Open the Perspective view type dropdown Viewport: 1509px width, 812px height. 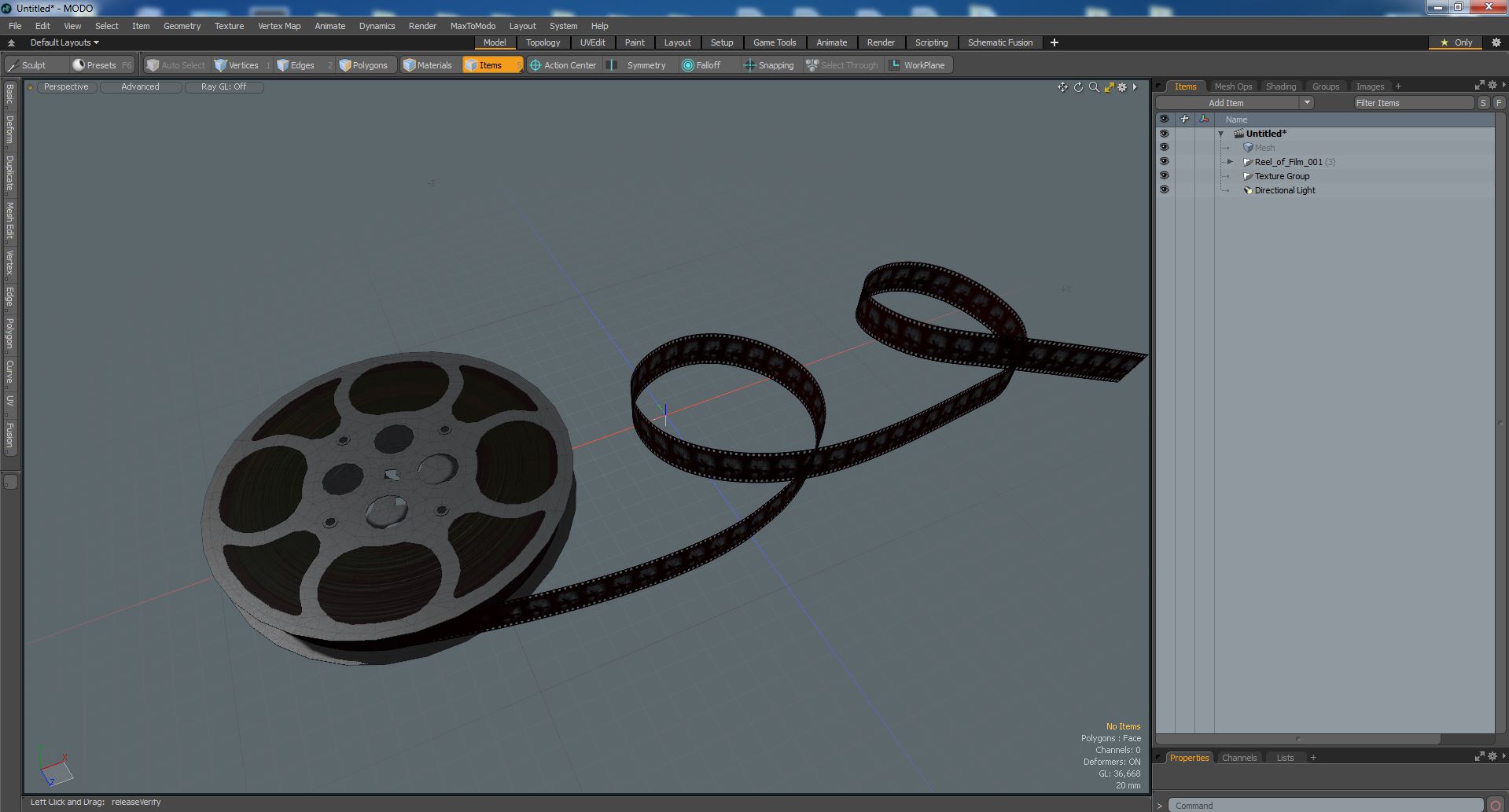click(x=66, y=87)
